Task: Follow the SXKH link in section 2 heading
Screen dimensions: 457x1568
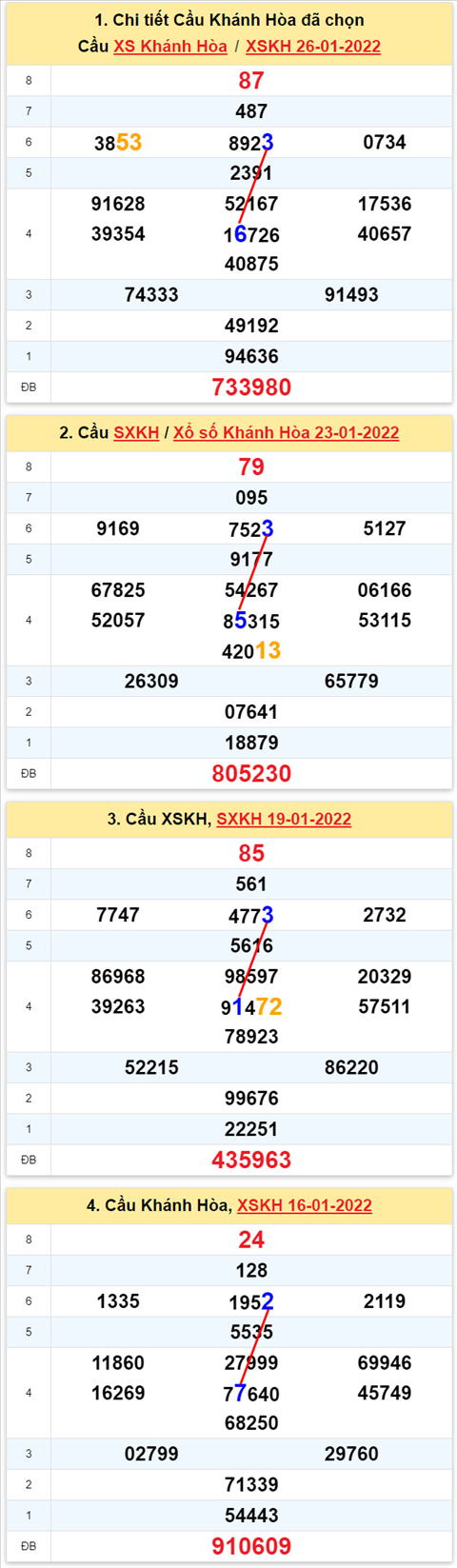Action: point(136,432)
